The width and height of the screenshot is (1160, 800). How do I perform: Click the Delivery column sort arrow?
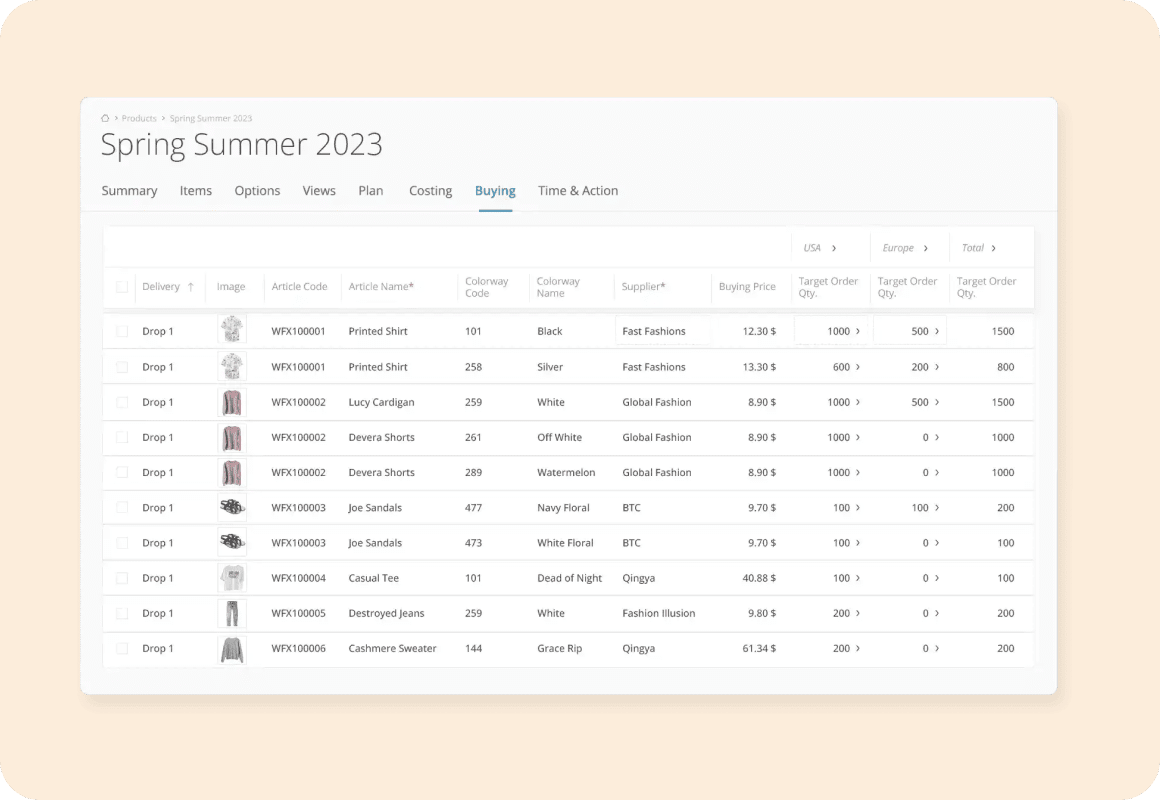190,287
